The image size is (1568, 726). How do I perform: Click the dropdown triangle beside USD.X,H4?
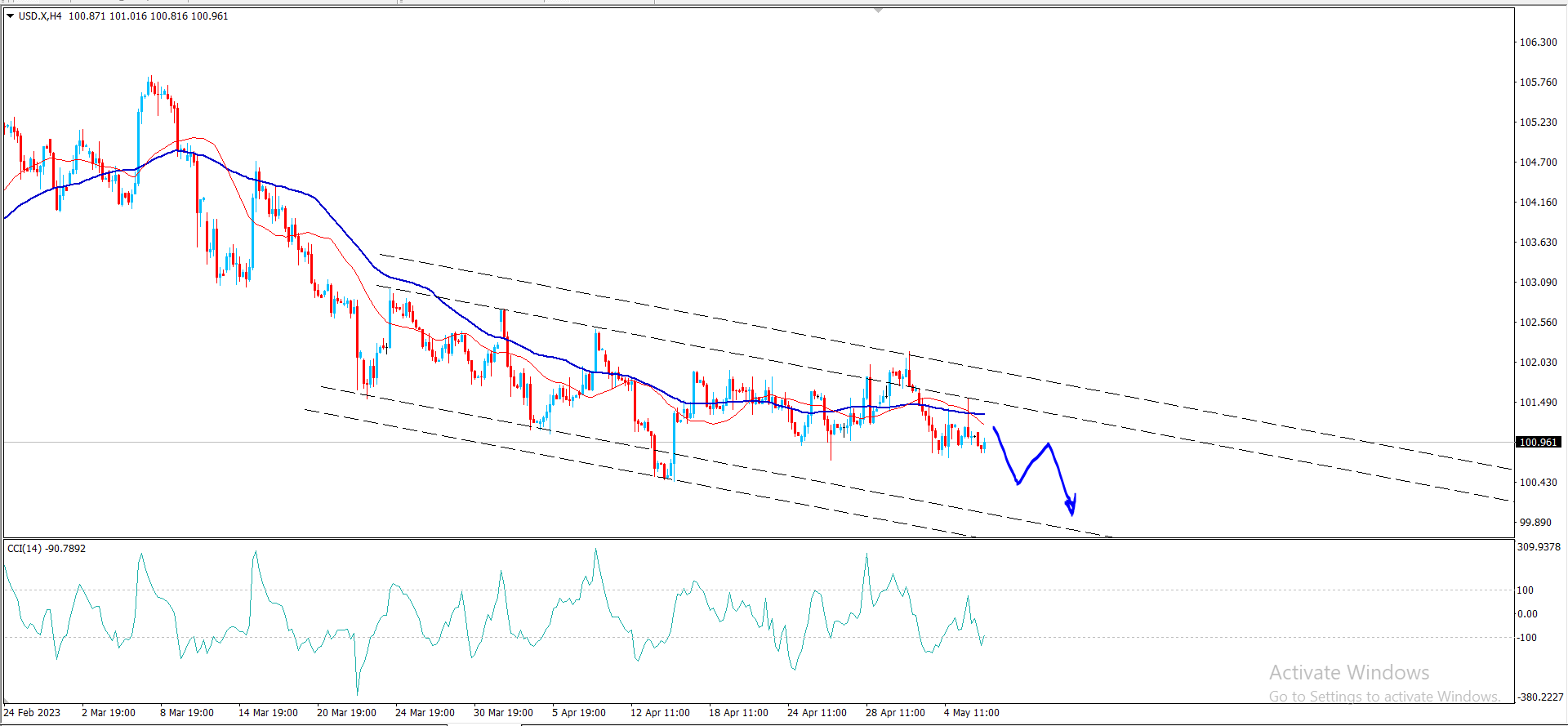click(x=11, y=16)
